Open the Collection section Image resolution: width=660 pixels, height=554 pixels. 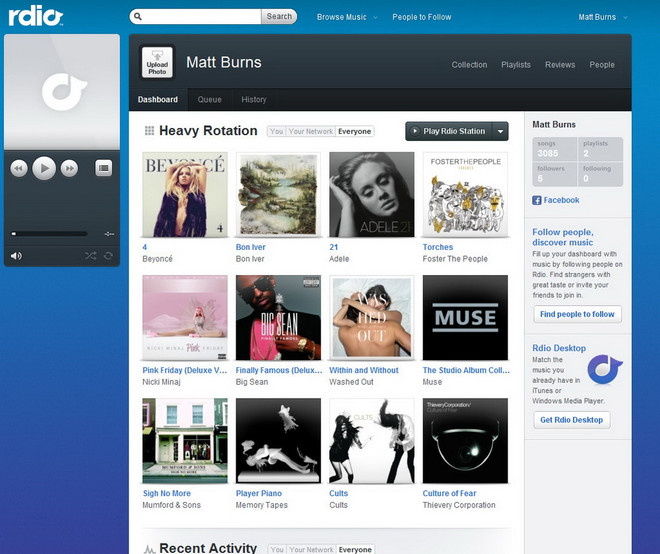tap(469, 65)
